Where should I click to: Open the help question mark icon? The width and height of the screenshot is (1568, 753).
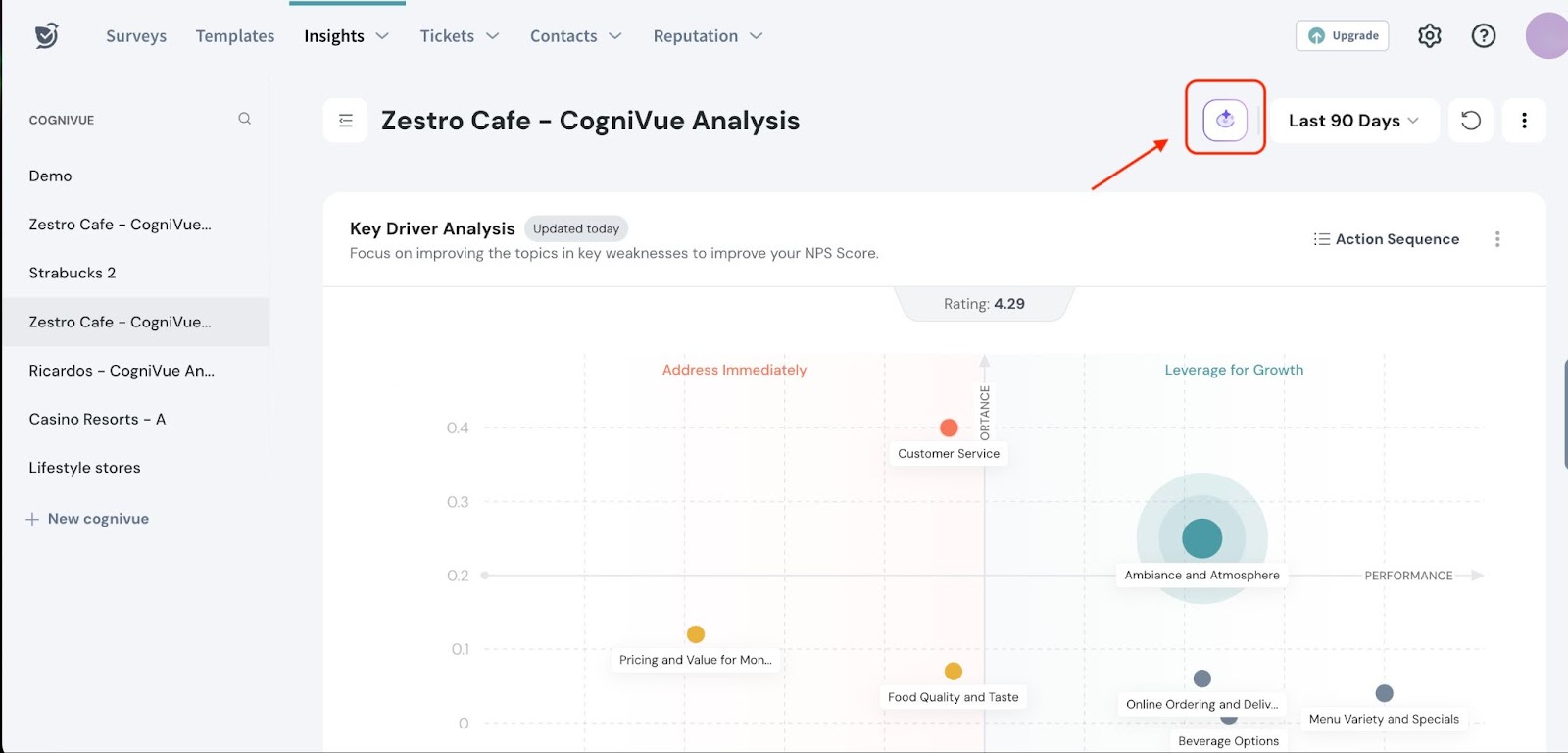point(1484,36)
